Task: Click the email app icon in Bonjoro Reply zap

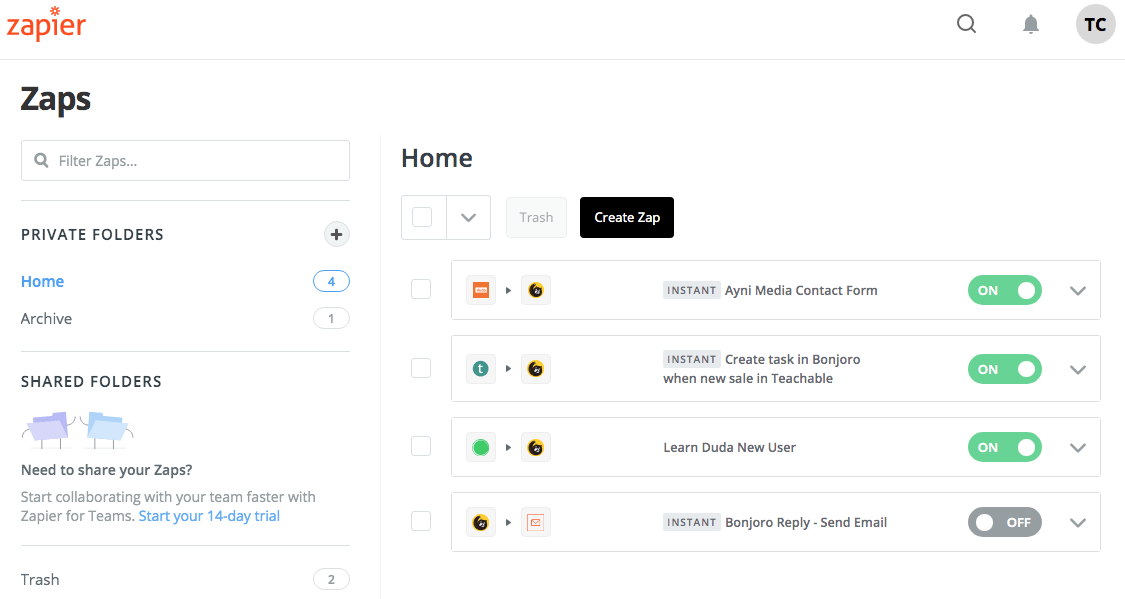Action: coord(535,522)
